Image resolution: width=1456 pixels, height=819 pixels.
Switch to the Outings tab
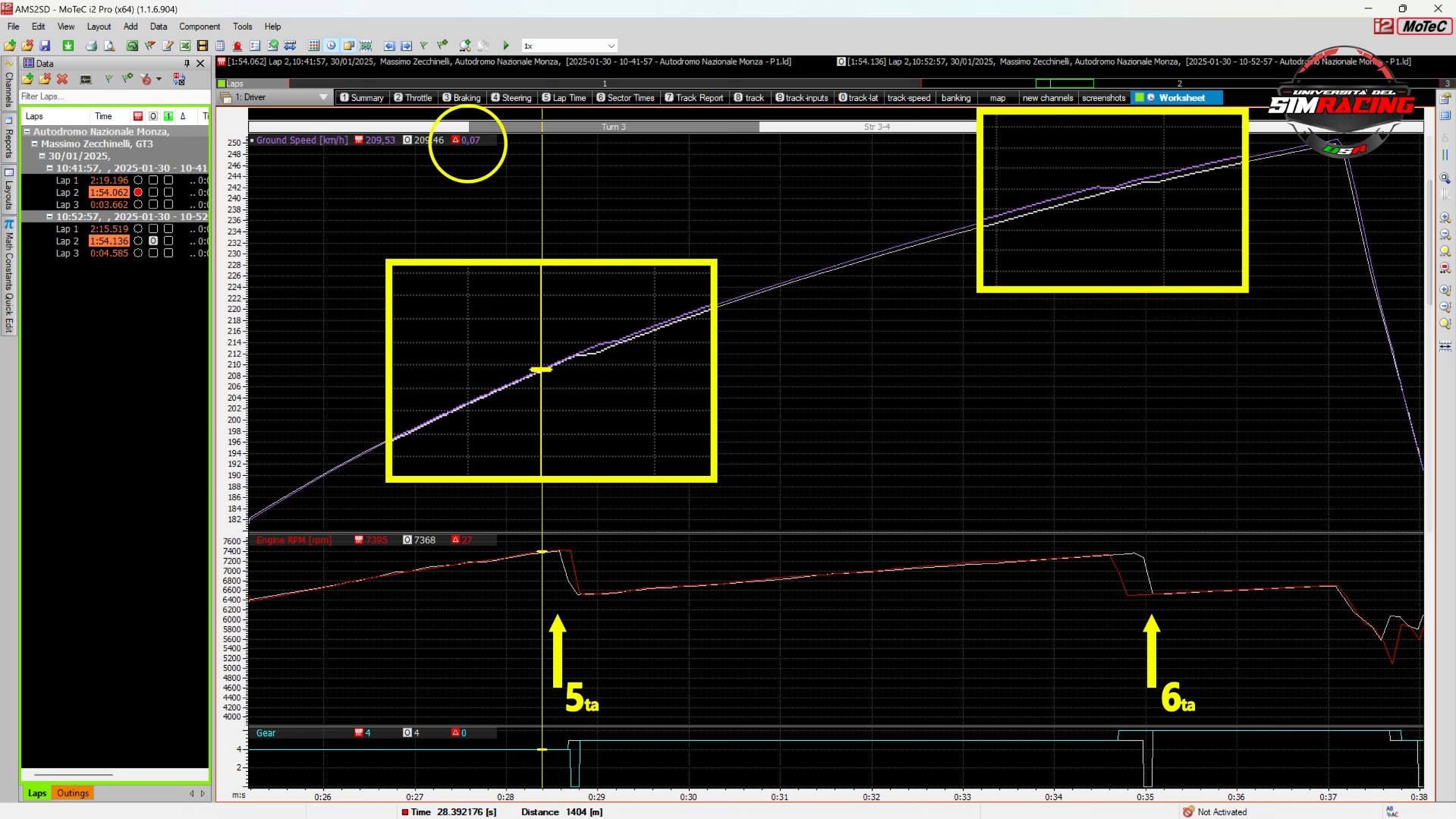point(73,793)
